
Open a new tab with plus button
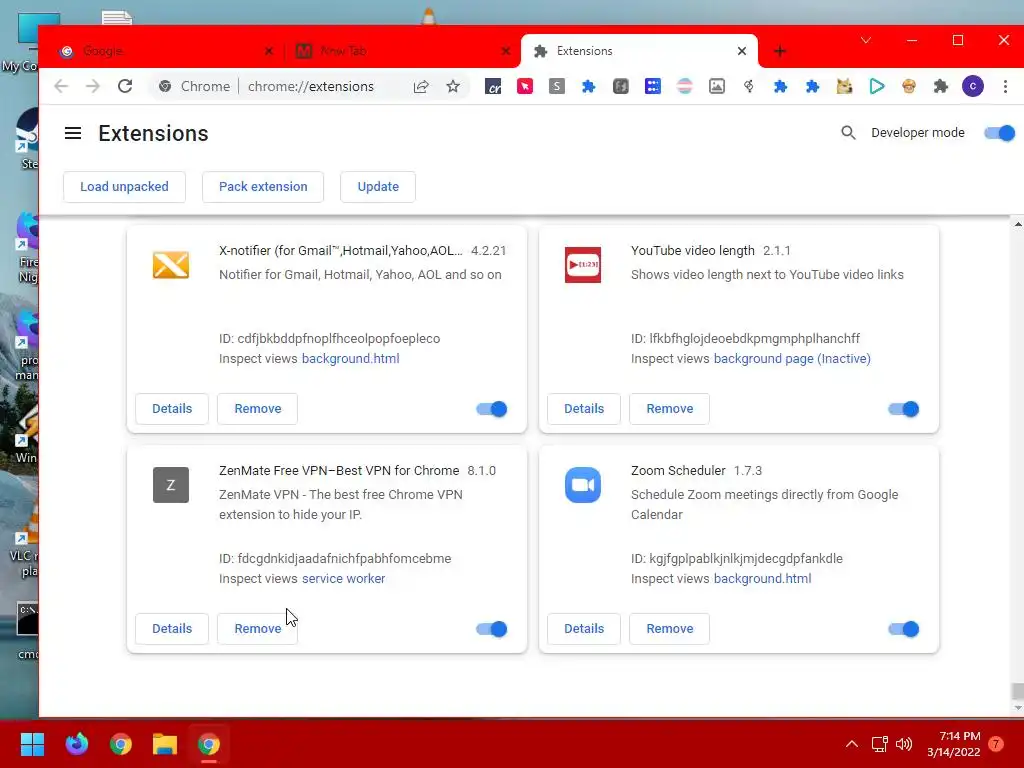[780, 51]
